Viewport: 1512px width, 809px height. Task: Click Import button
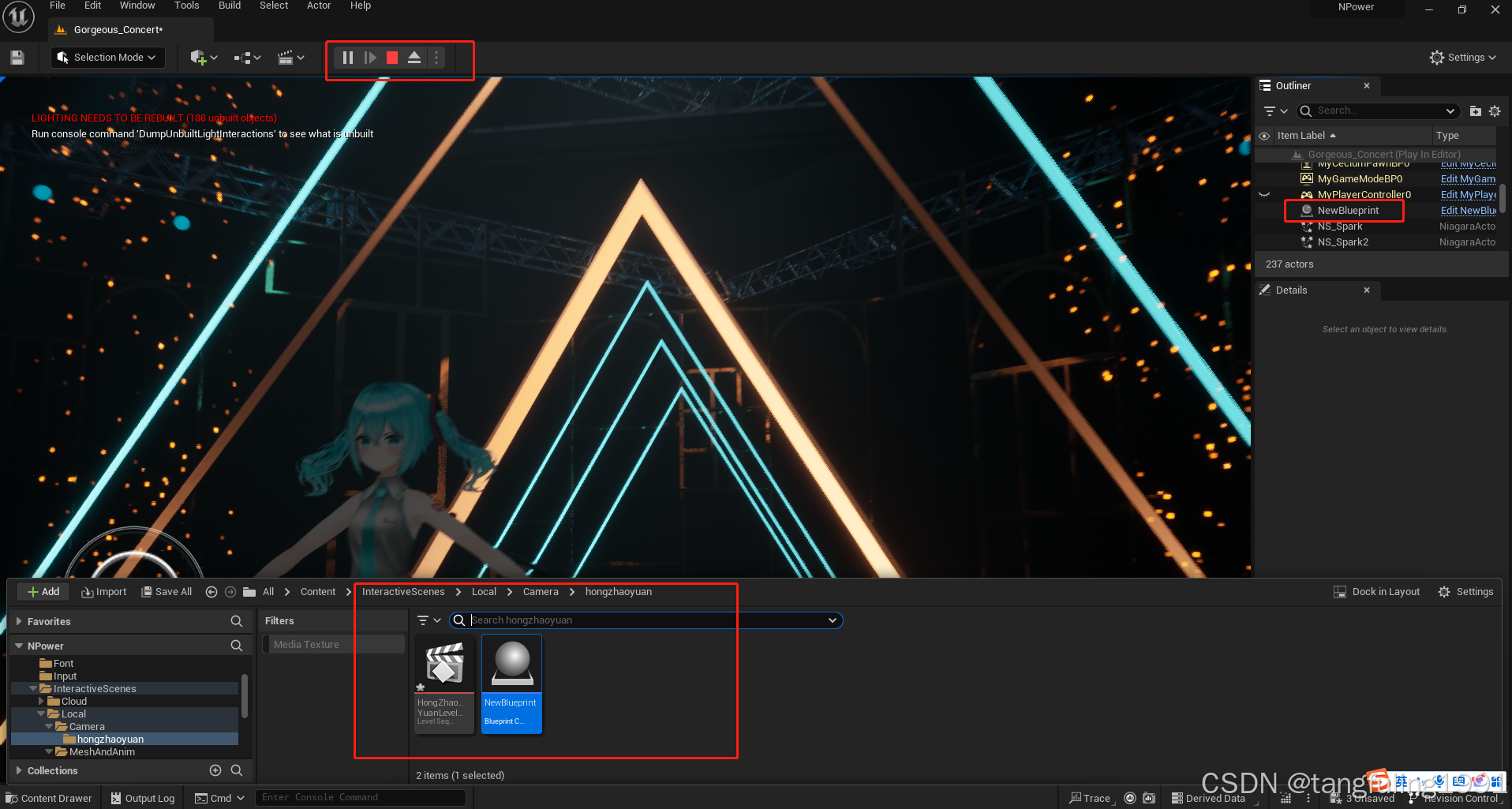[103, 592]
